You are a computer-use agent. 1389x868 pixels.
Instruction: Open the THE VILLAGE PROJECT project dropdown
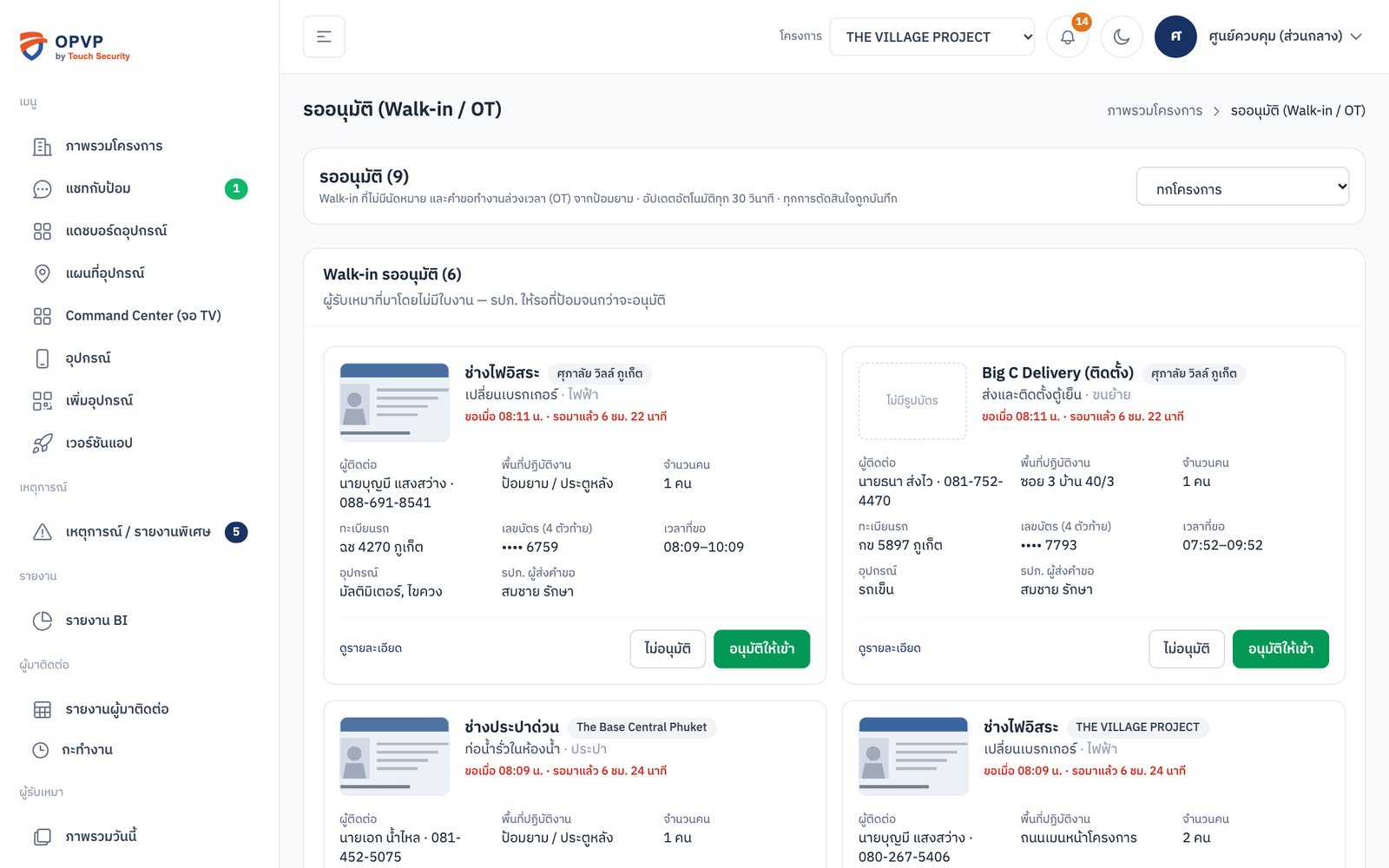coord(931,36)
